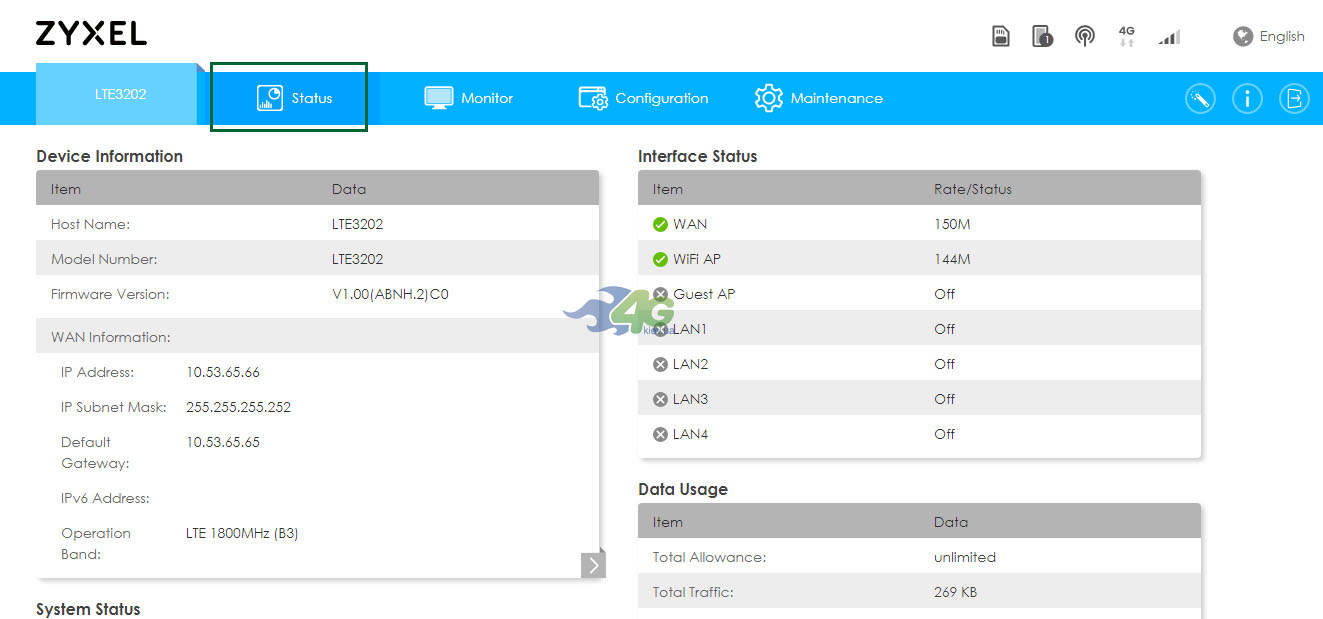Click the WiFi AP green check icon
Image resolution: width=1323 pixels, height=619 pixels.
point(660,260)
